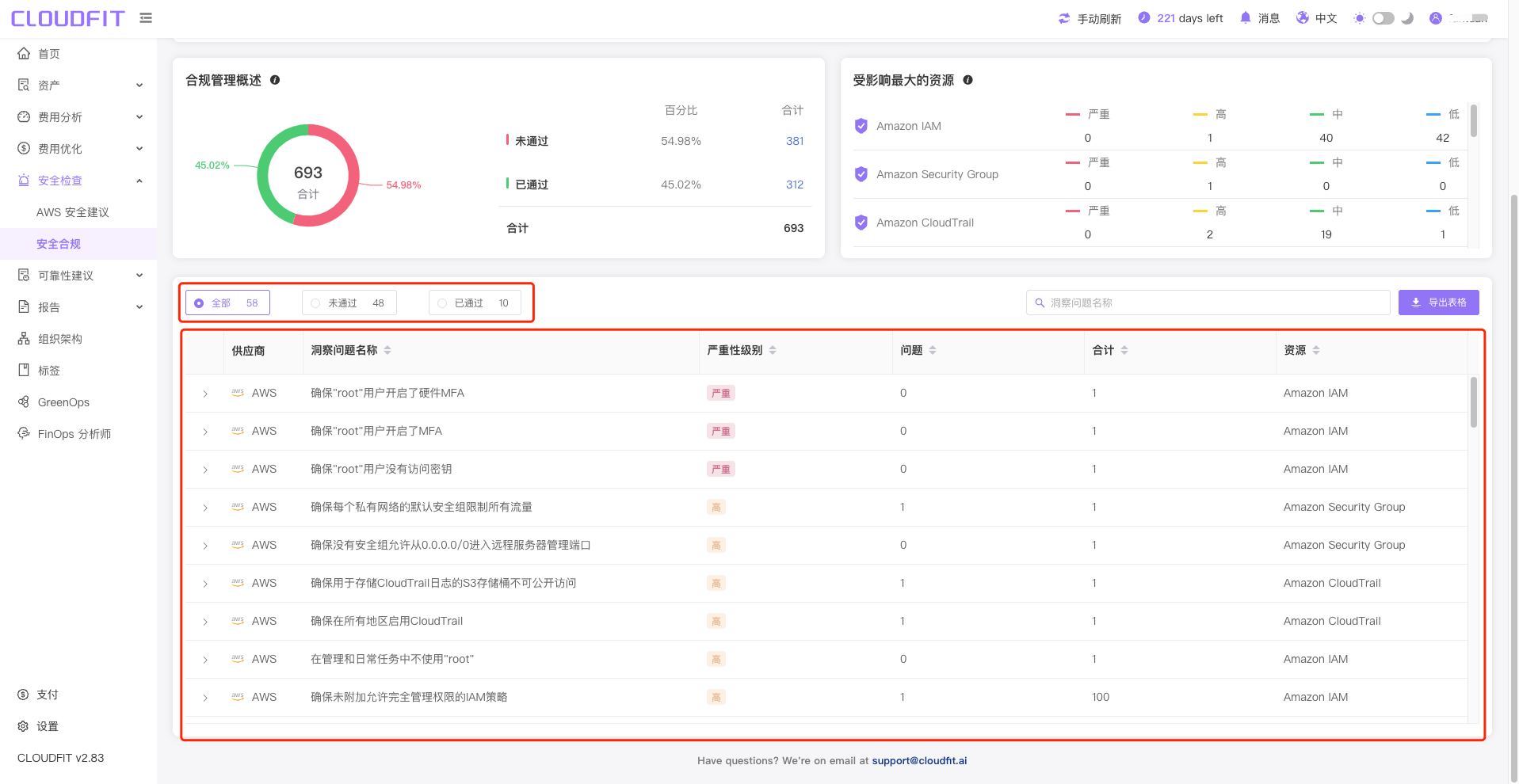The image size is (1519, 784).
Task: Click the 221 days left badge icon
Action: 1144,17
